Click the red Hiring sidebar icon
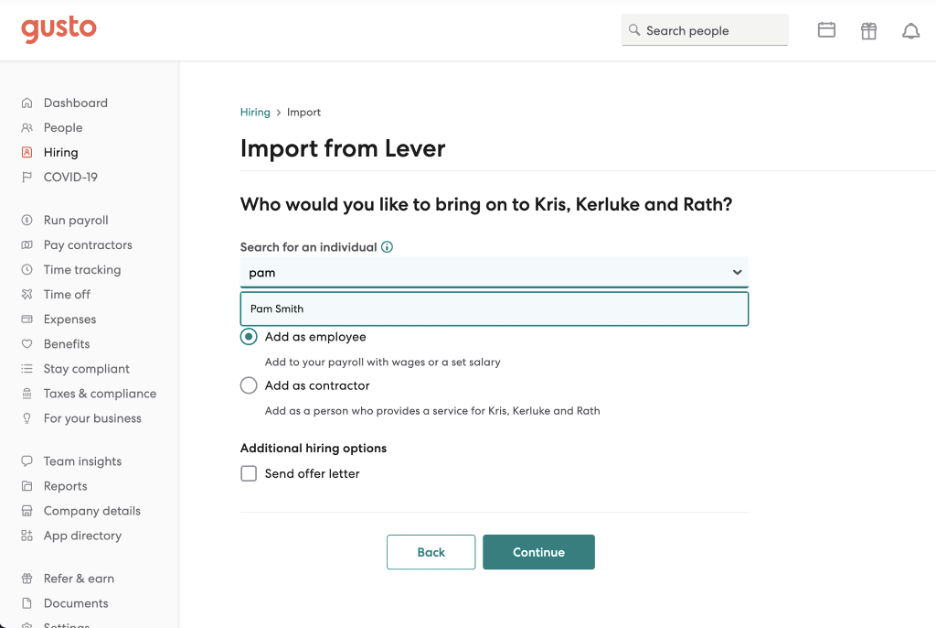 tap(27, 152)
